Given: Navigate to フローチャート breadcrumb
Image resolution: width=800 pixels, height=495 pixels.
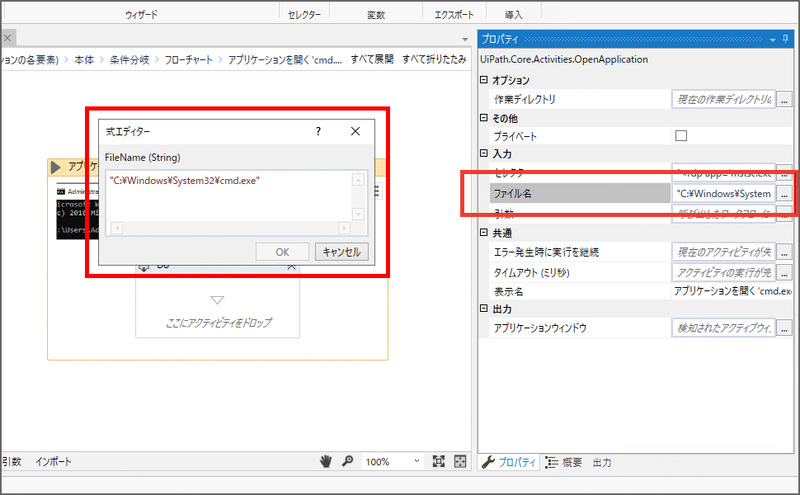Looking at the screenshot, I should coord(188,60).
